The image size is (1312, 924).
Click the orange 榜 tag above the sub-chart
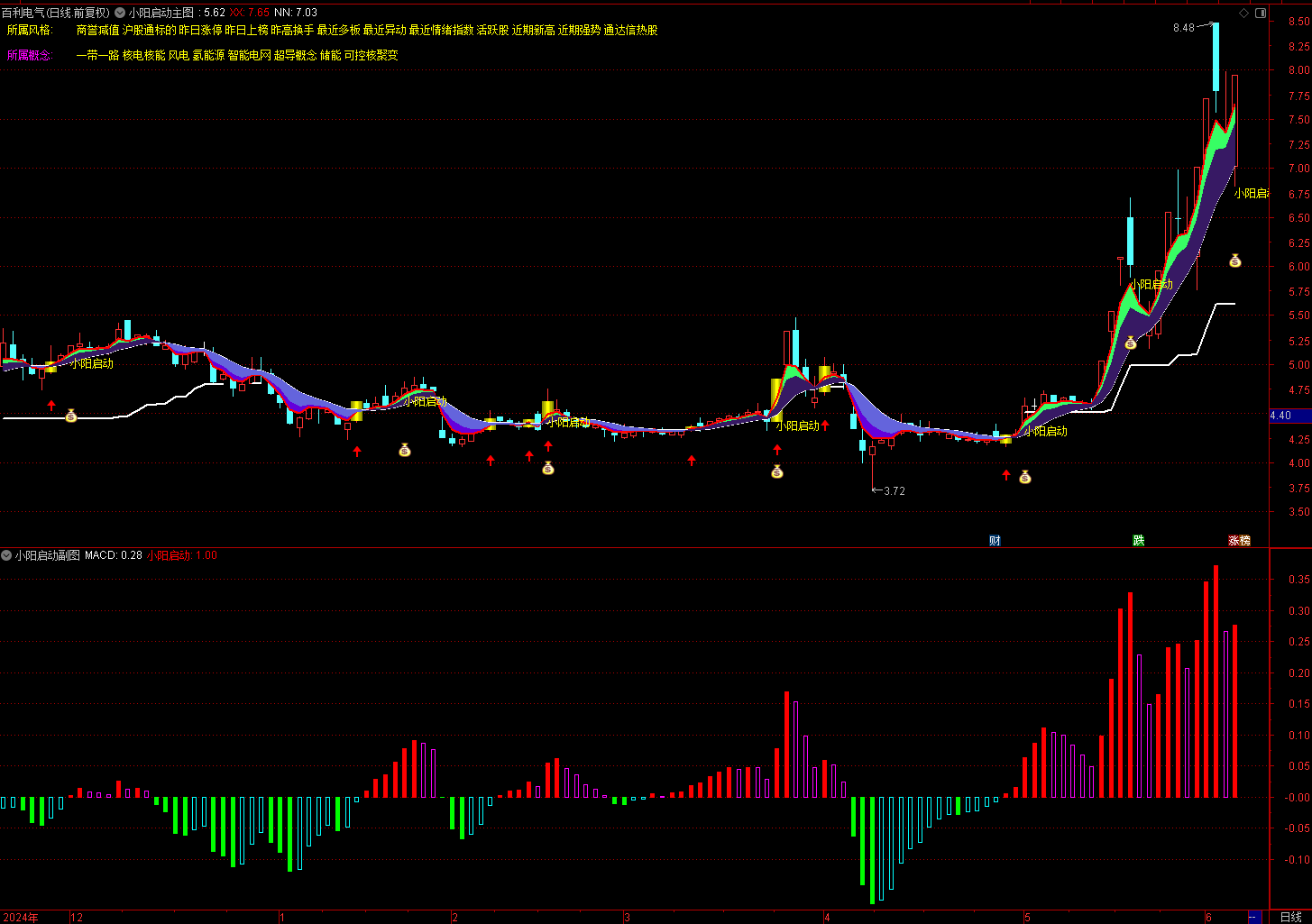1245,541
